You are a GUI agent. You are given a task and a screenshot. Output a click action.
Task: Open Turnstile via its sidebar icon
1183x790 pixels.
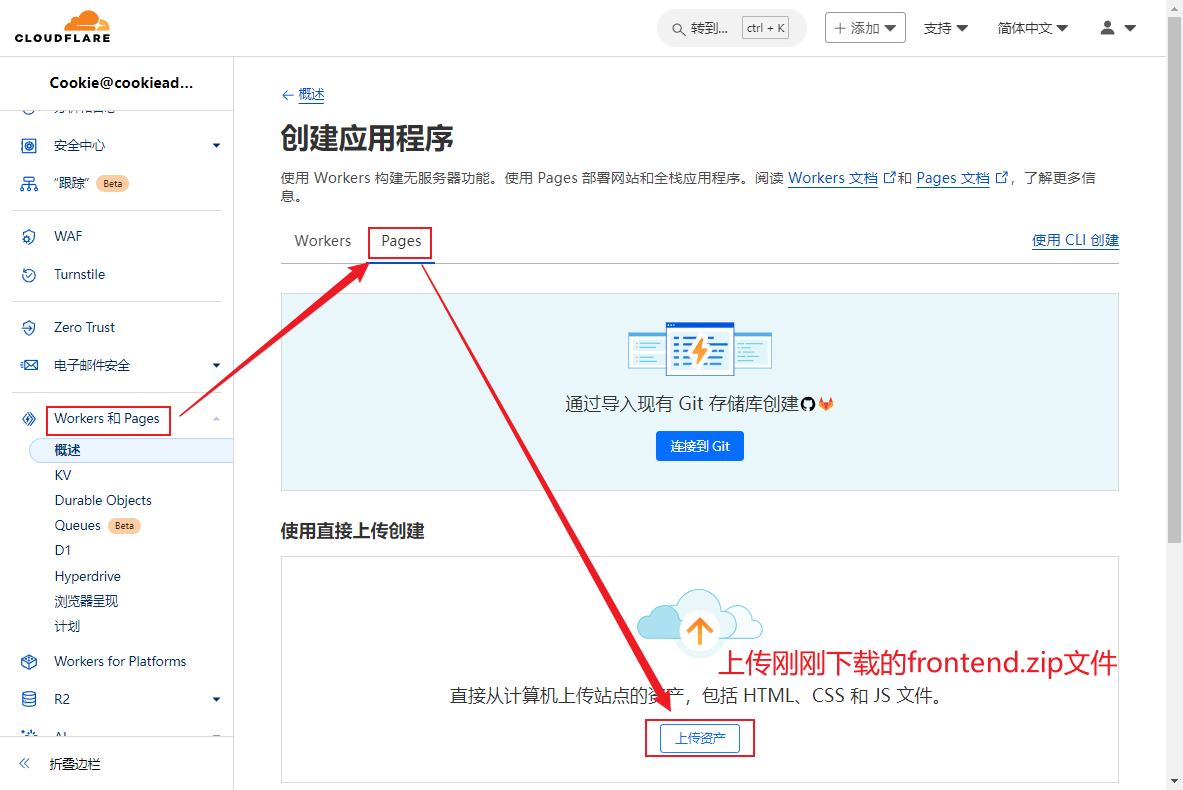pyautogui.click(x=30, y=275)
